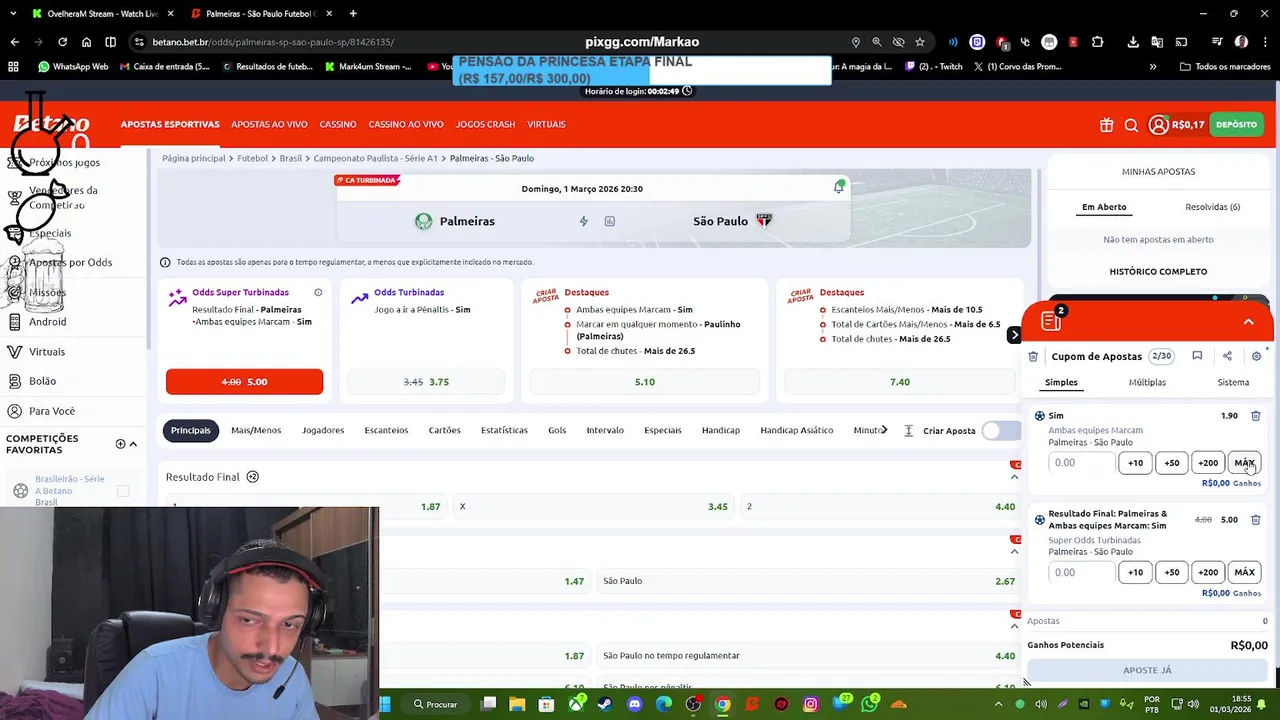This screenshot has height=720, width=1280.
Task: Open the match statistics chart icon
Action: tap(609, 221)
